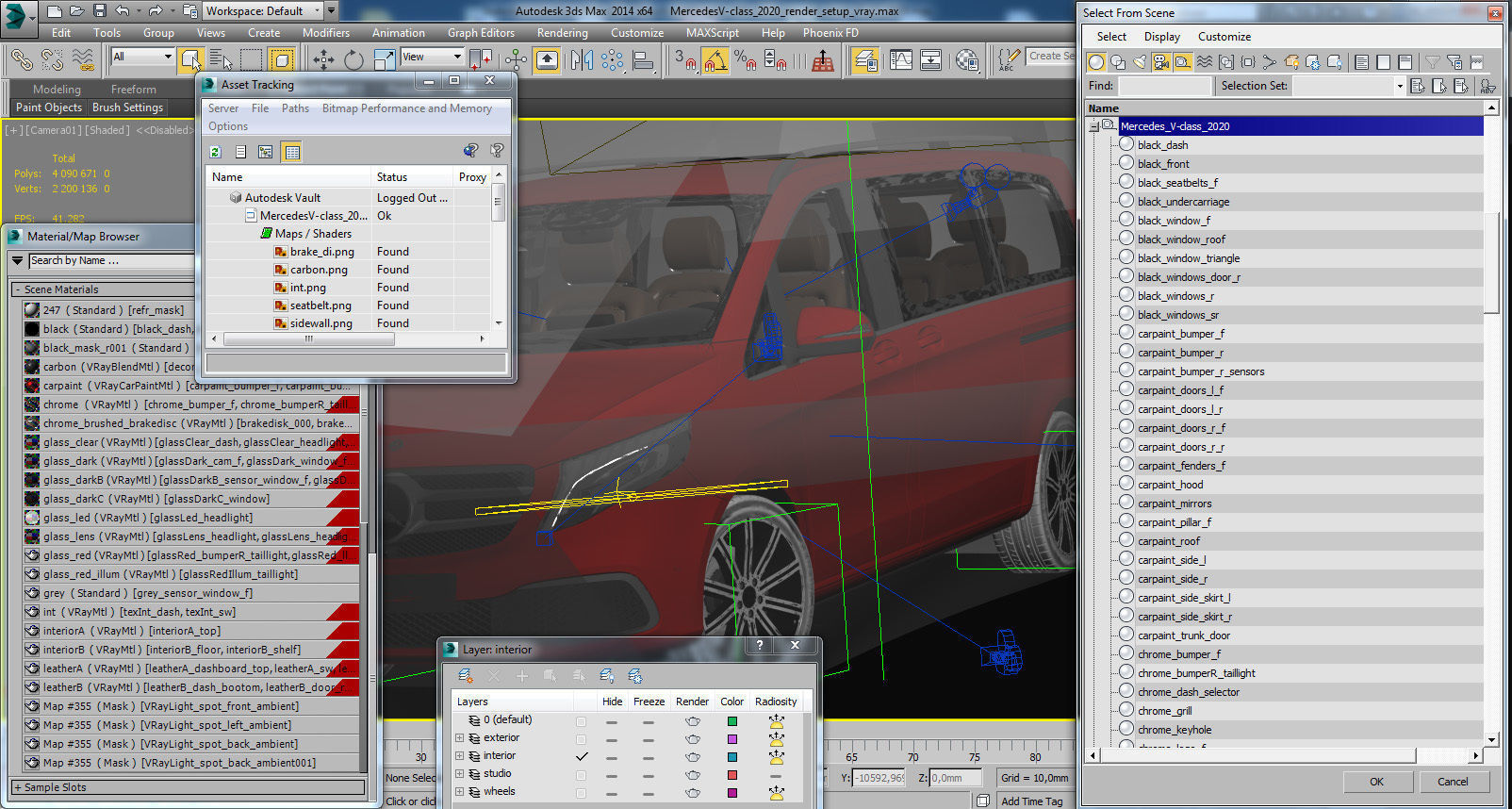Create a new layer in Layer dialog

pos(465,676)
